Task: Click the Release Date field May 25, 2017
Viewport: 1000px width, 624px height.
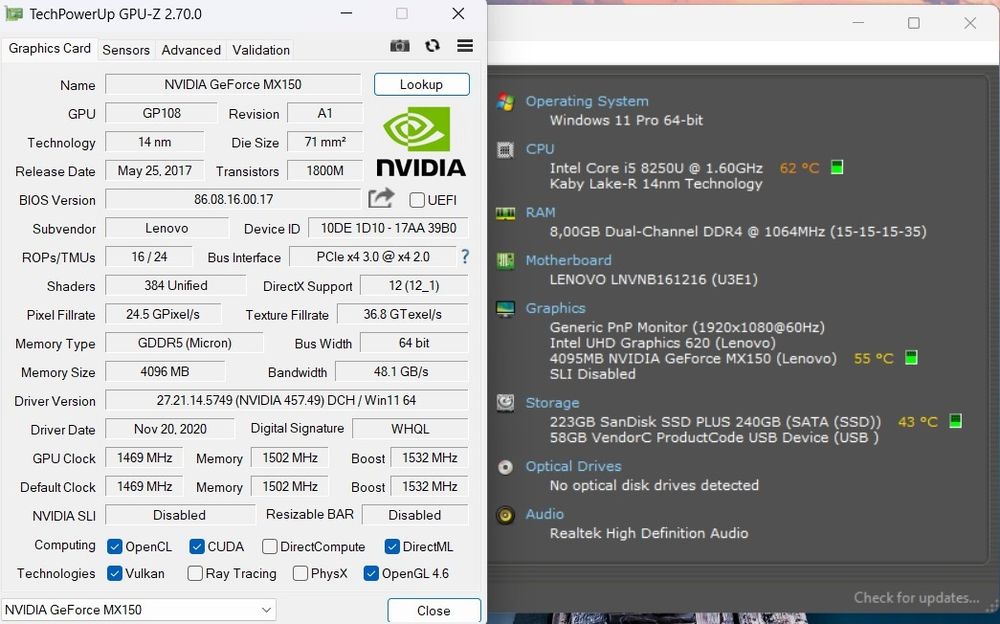Action: click(x=154, y=170)
